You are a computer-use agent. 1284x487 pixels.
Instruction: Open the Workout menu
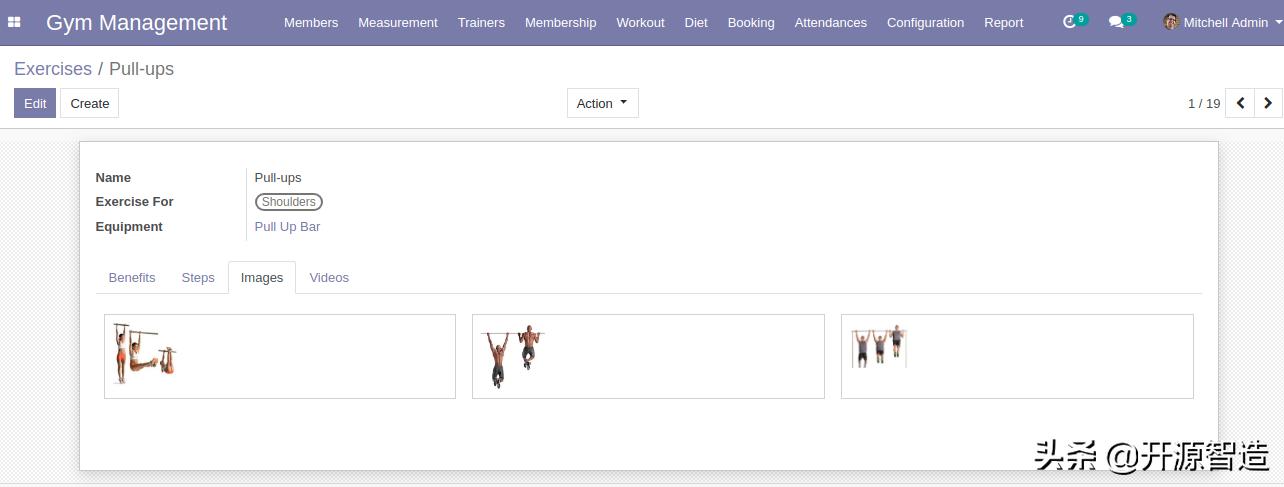tap(640, 22)
